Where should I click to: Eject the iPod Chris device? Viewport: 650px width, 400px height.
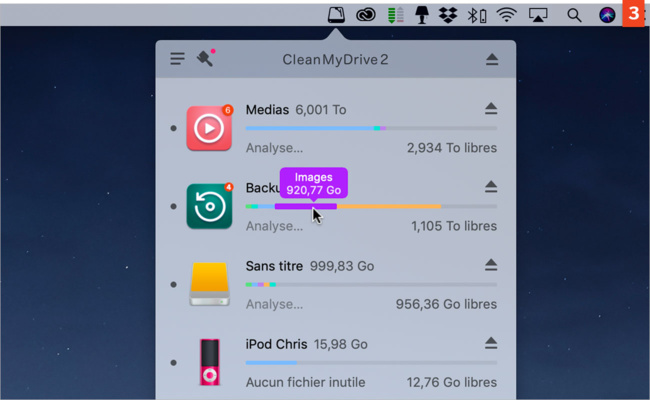[491, 343]
